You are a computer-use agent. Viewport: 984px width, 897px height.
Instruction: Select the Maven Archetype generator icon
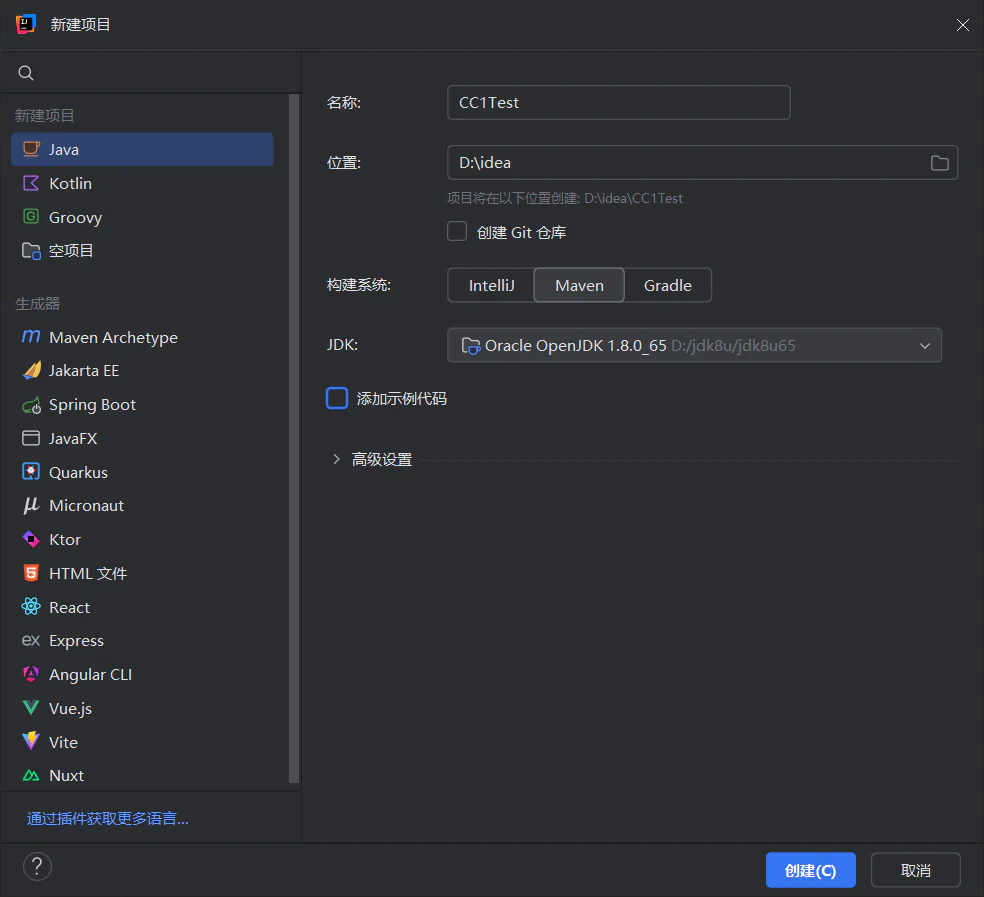(31, 337)
